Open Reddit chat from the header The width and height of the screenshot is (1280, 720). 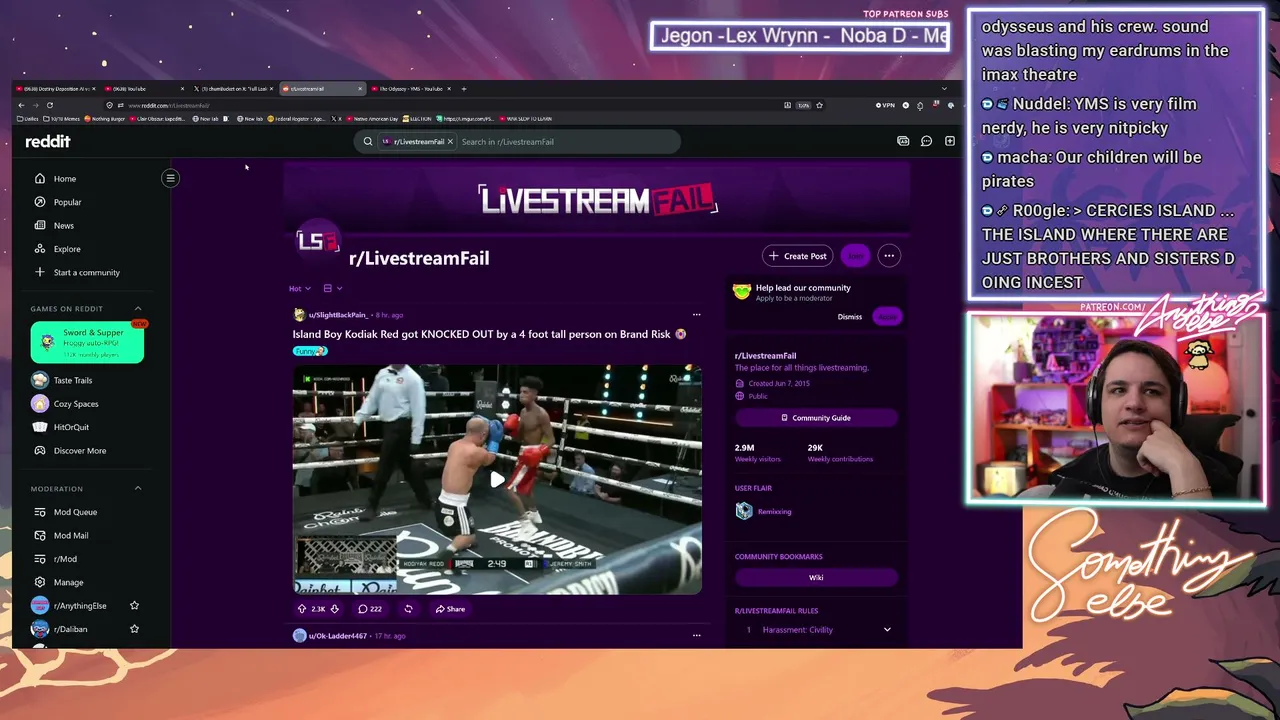tap(926, 141)
